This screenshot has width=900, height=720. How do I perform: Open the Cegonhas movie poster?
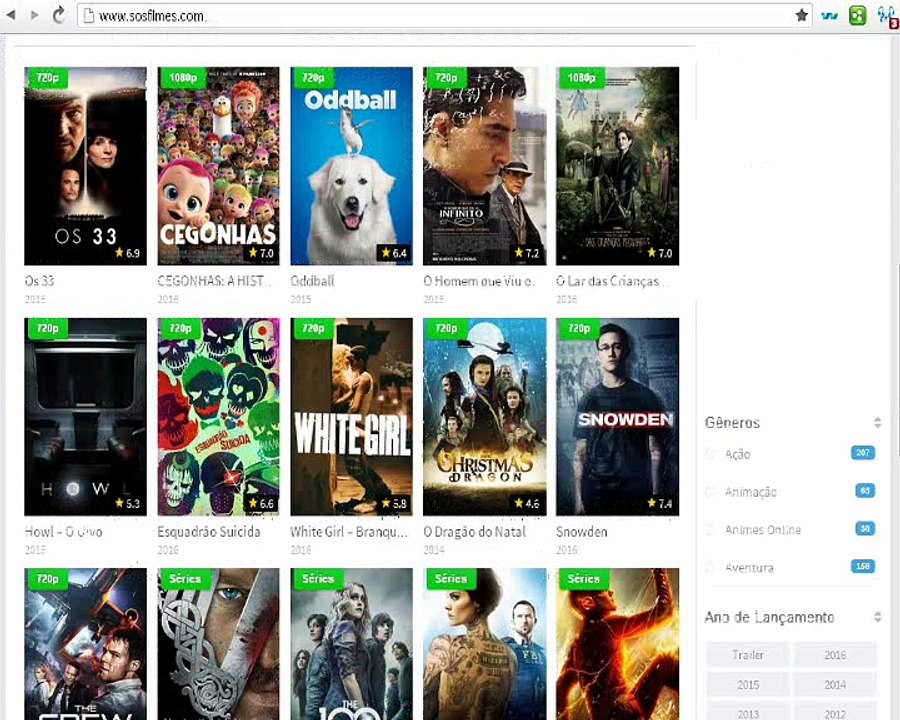(x=219, y=166)
